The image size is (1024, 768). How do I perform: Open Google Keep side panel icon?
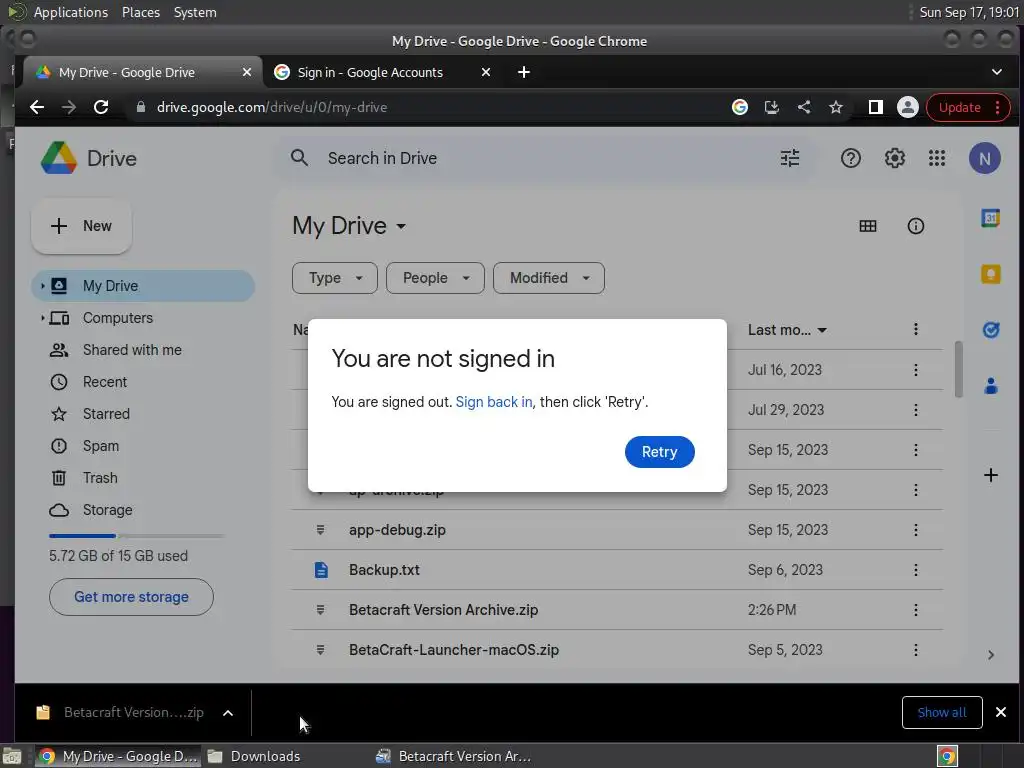991,274
